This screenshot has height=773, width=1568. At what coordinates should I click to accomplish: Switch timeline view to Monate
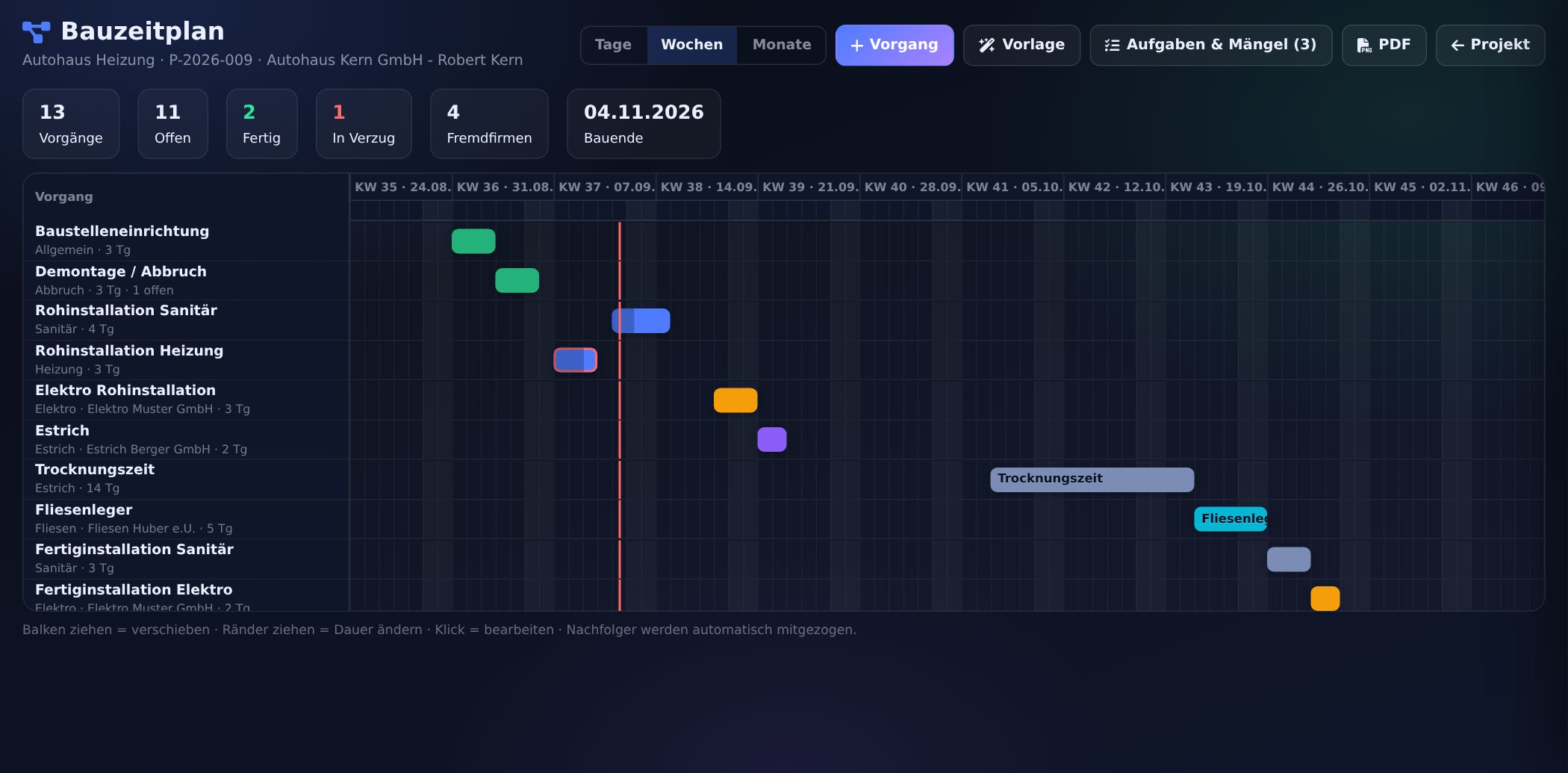coord(781,45)
